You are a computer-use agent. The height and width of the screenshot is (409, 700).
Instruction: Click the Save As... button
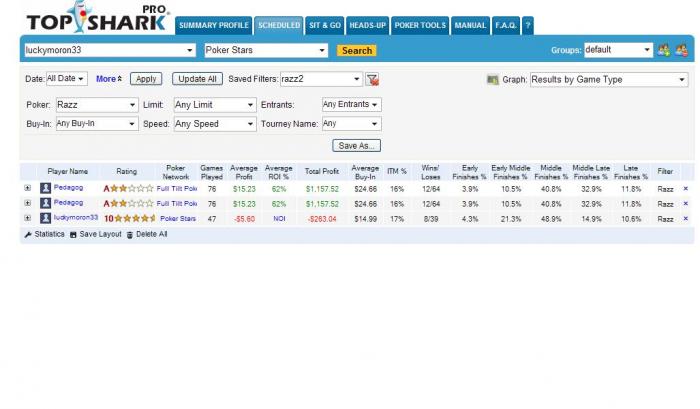(356, 146)
